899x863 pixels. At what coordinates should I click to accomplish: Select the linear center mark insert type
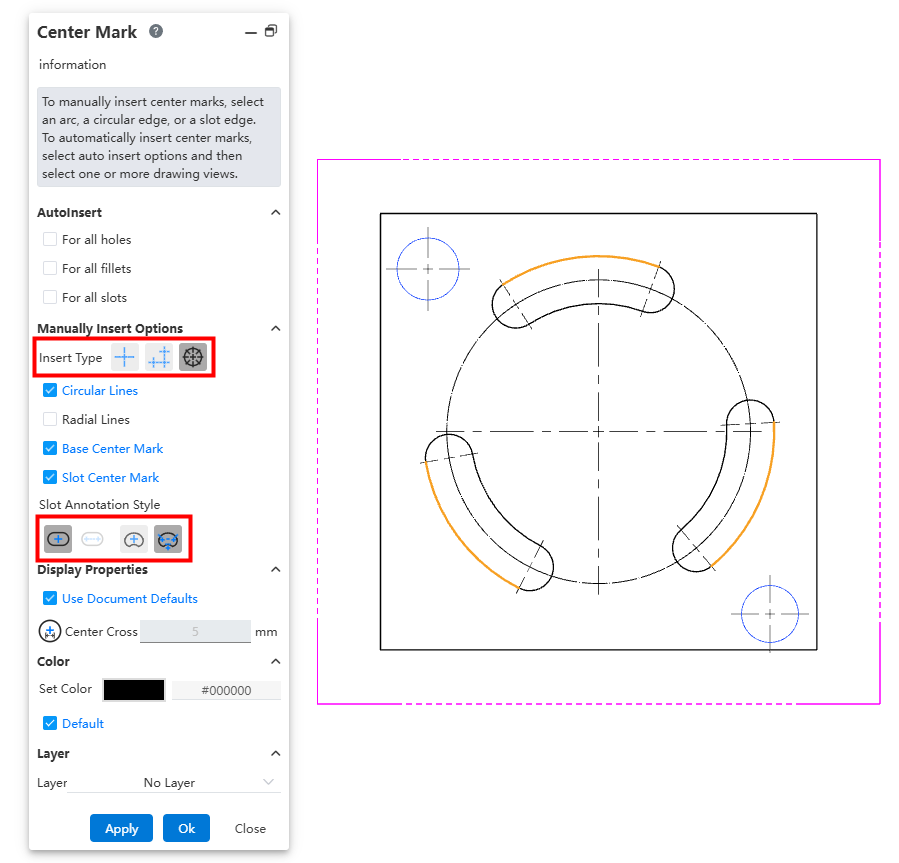click(x=159, y=357)
